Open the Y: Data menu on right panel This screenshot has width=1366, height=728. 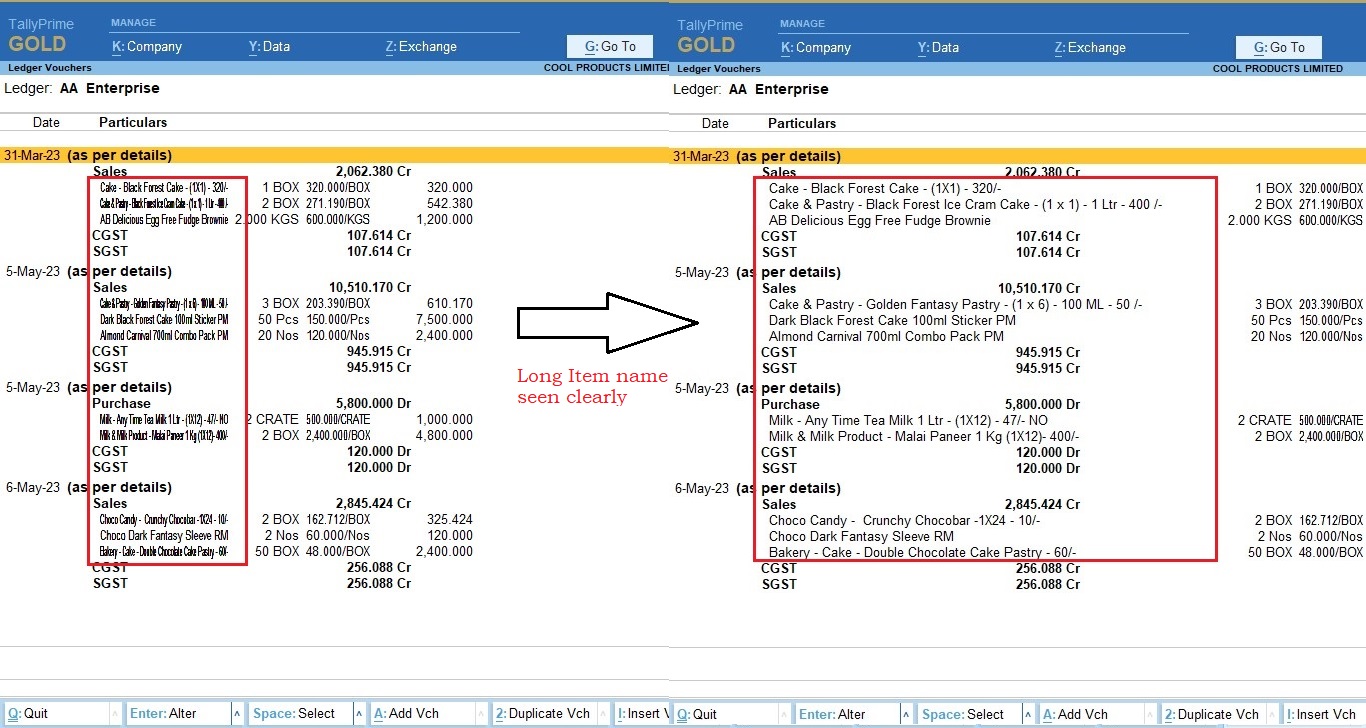pos(938,46)
